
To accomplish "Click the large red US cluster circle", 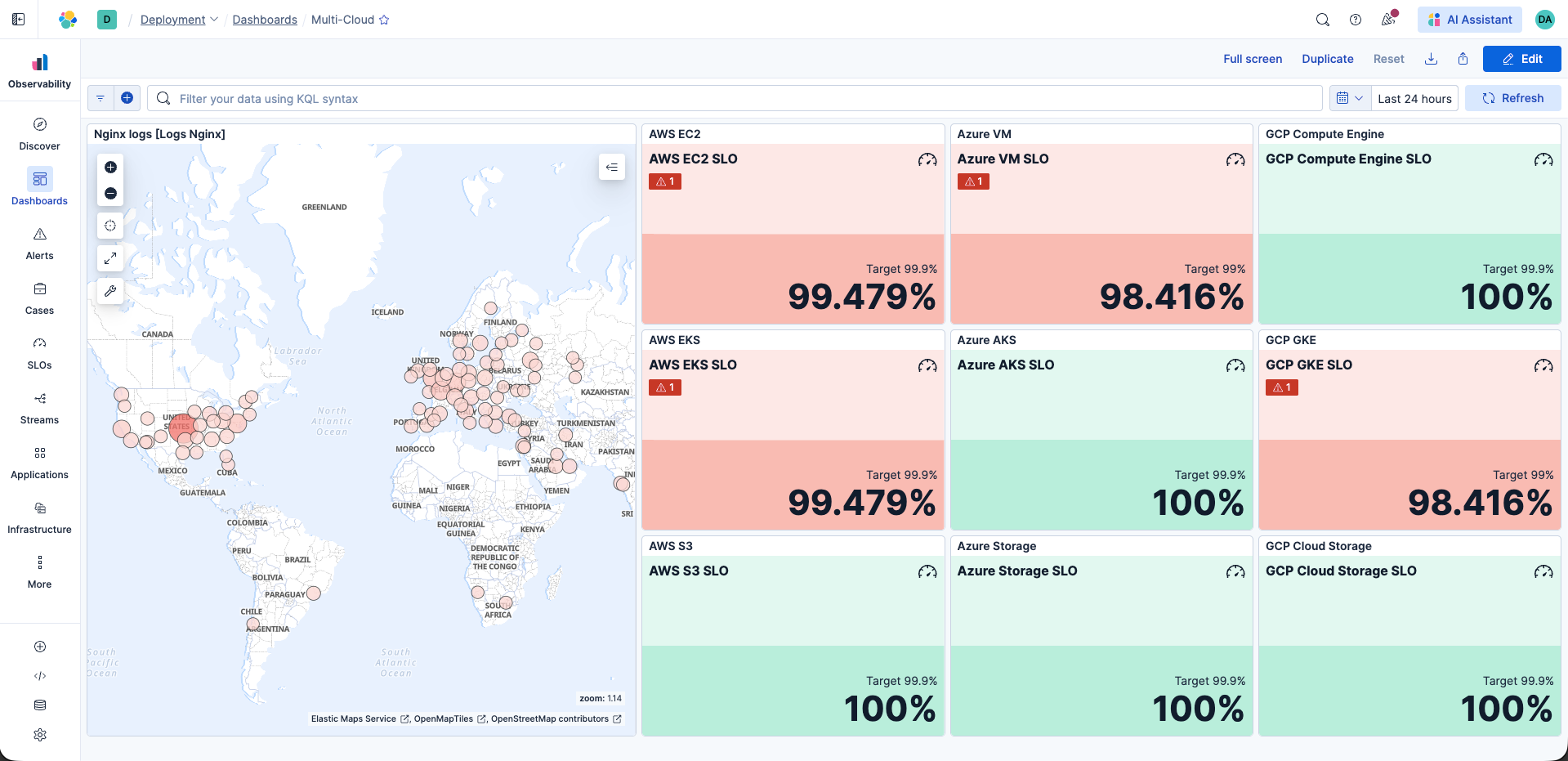I will tap(181, 427).
